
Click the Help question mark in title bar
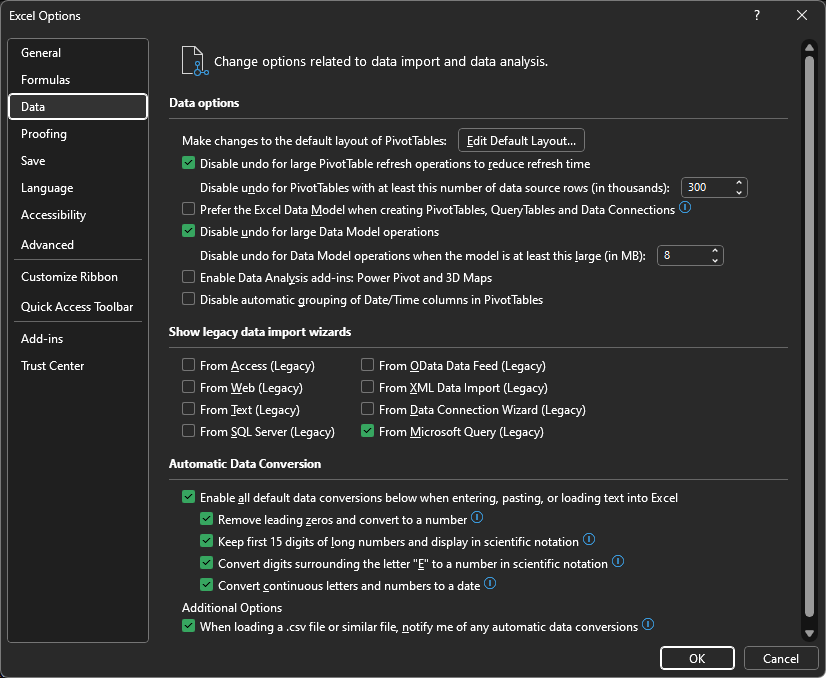click(757, 15)
